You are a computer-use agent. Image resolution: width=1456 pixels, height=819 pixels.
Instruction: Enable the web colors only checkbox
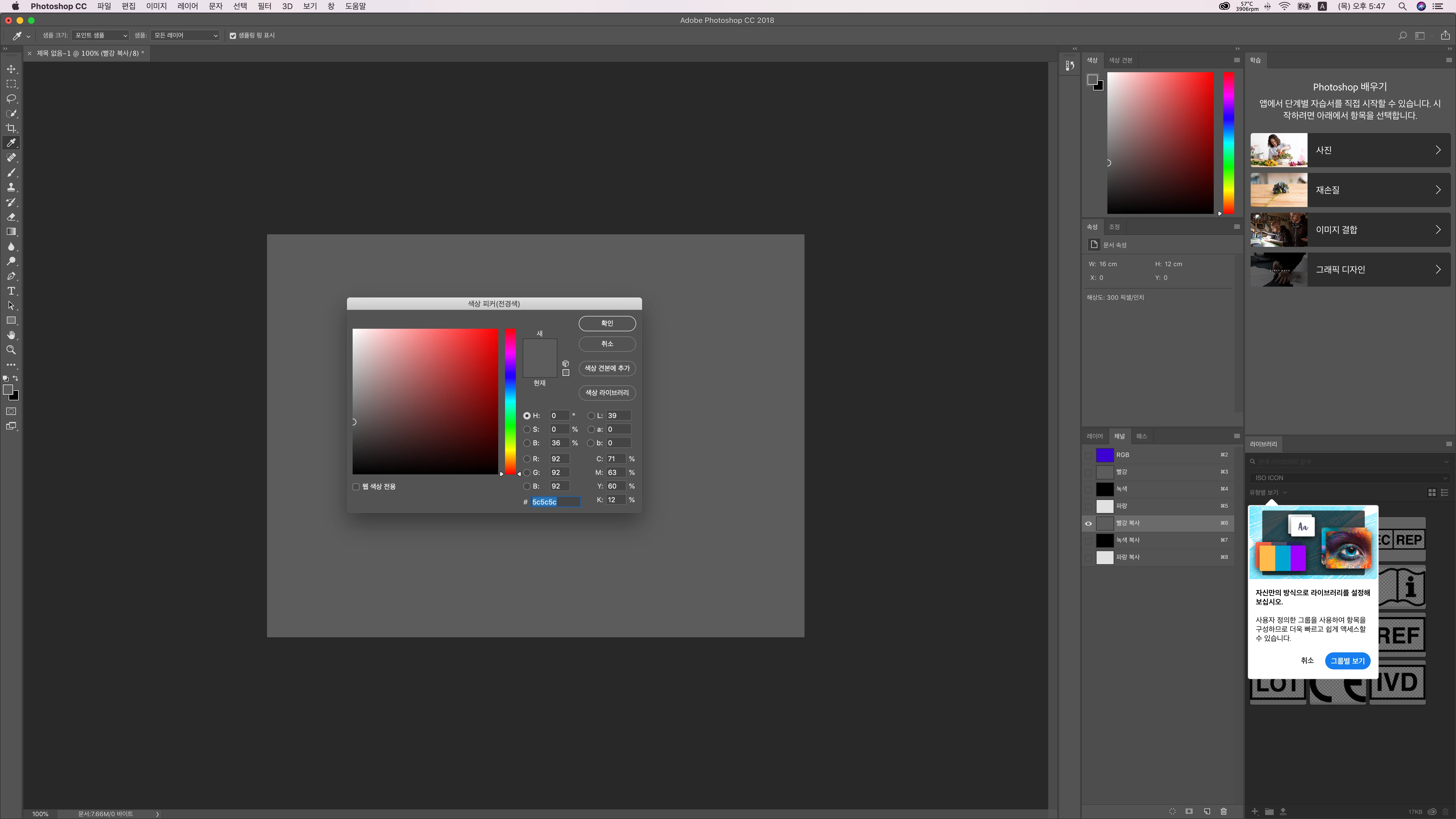click(356, 487)
